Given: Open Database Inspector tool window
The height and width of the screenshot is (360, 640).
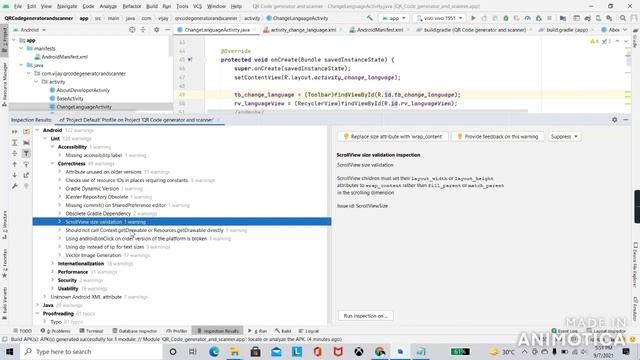Looking at the screenshot, I should tap(135, 331).
